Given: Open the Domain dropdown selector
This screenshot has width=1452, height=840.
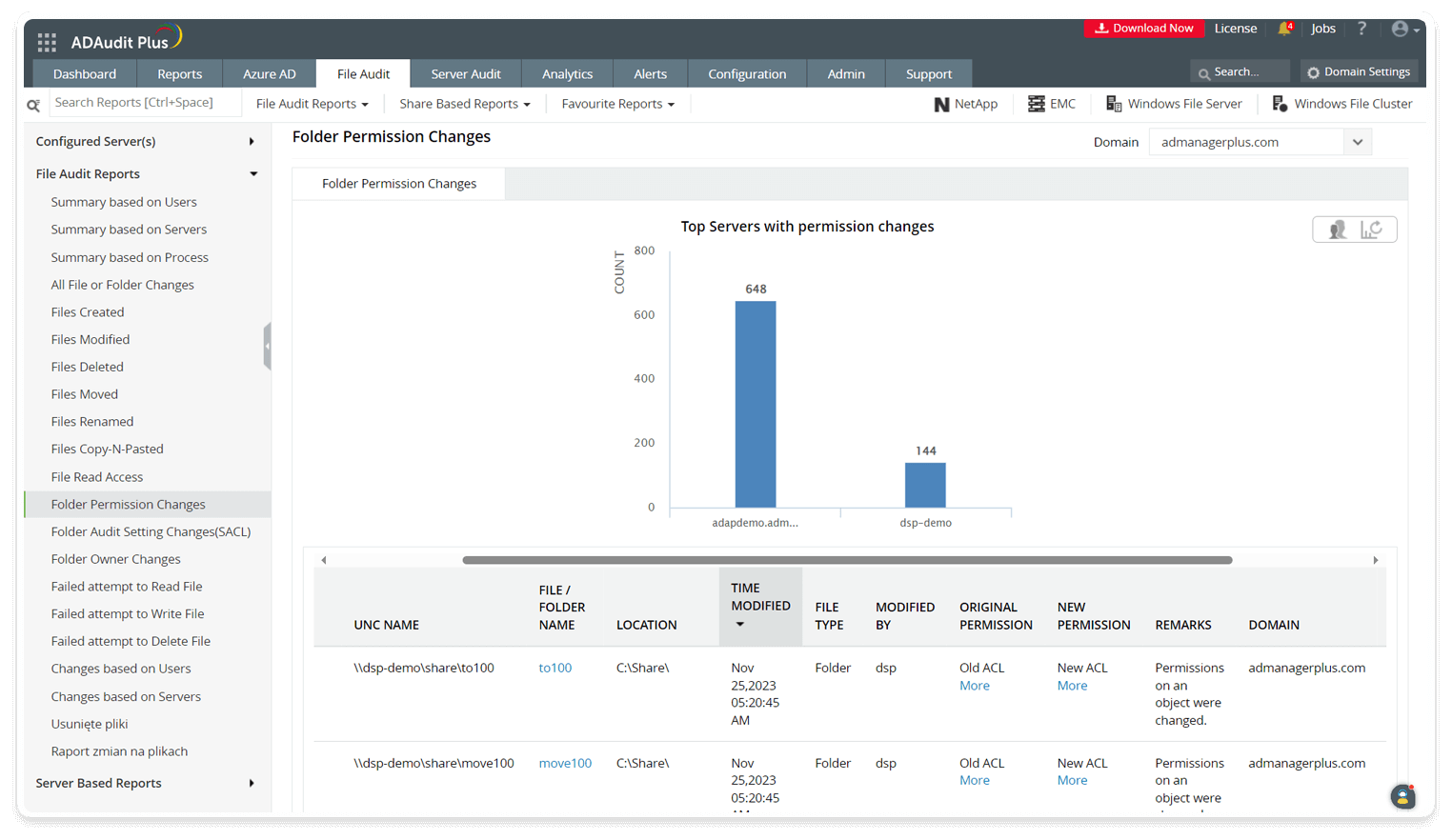Looking at the screenshot, I should tap(1260, 142).
